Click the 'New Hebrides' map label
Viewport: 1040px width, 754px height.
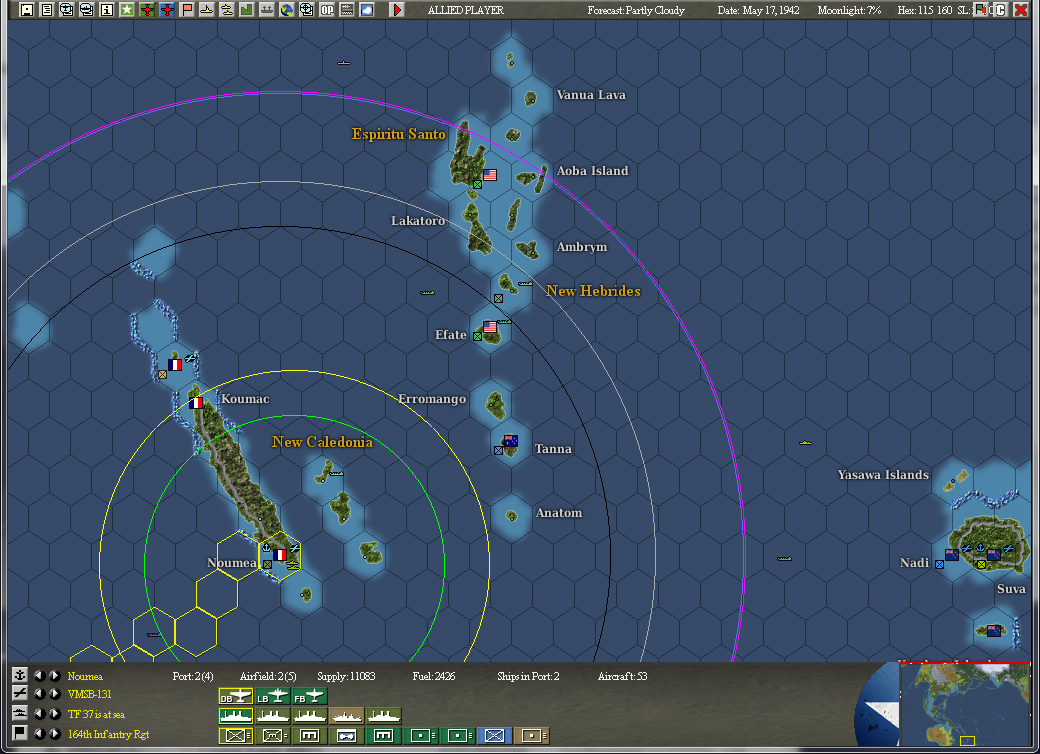593,290
